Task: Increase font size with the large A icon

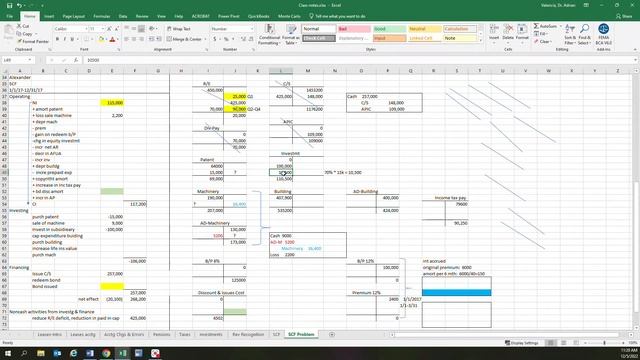Action: pyautogui.click(x=109, y=29)
